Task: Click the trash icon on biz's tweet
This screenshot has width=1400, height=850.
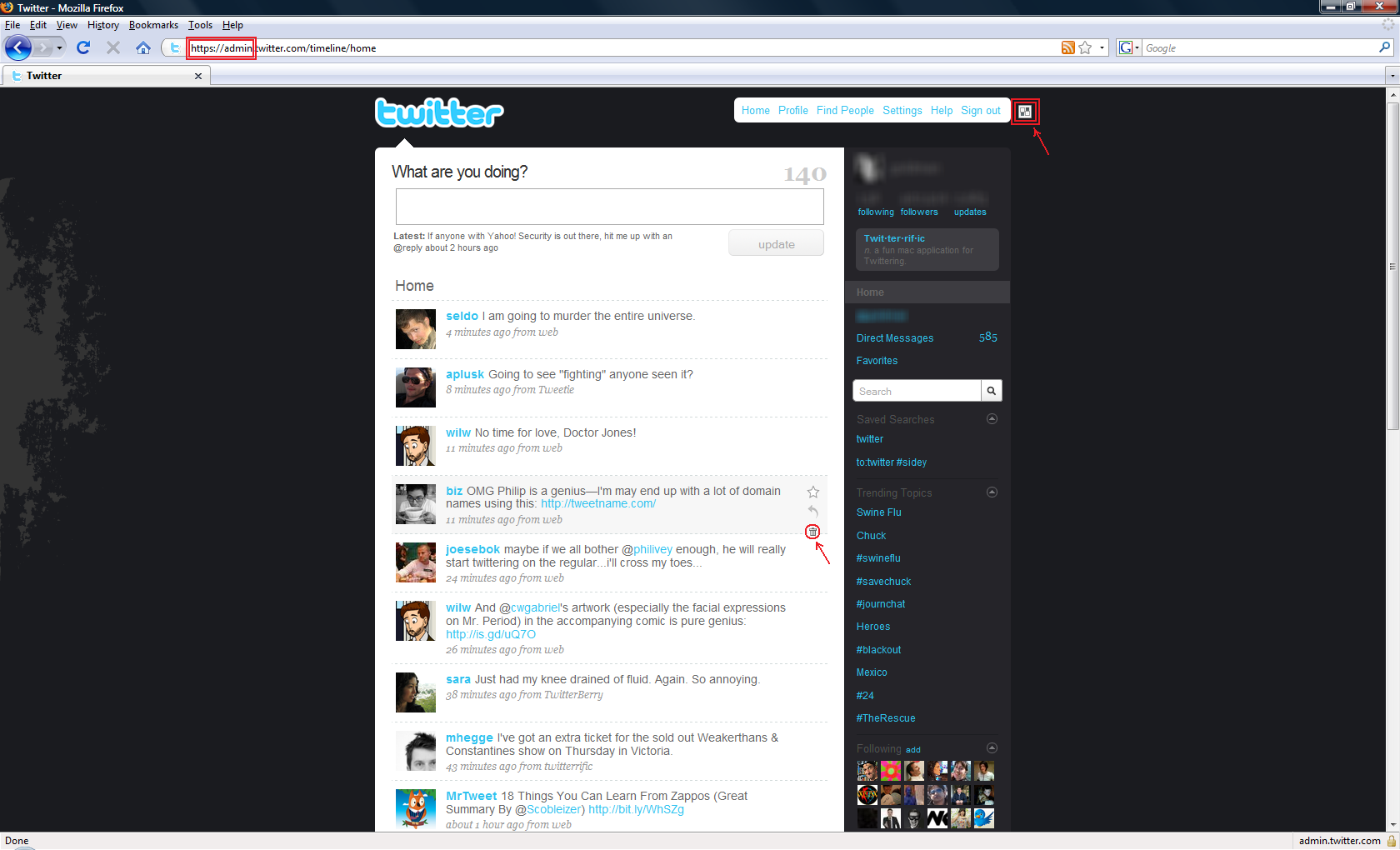Action: click(812, 532)
